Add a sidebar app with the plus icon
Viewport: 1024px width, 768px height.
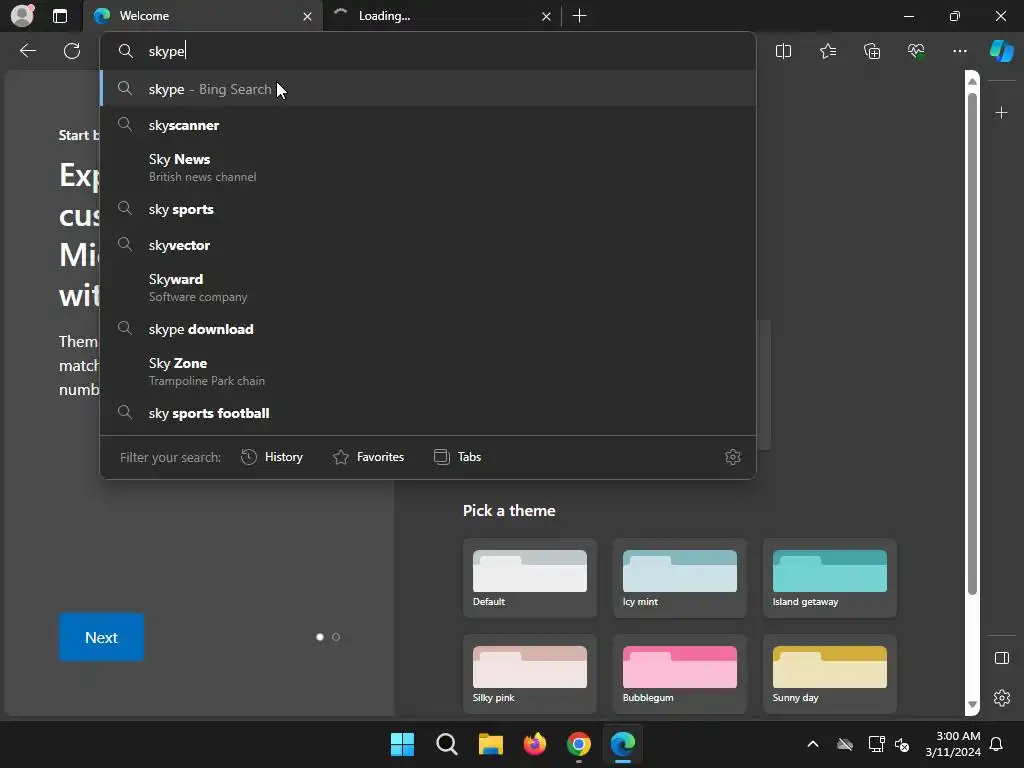pyautogui.click(x=1001, y=113)
